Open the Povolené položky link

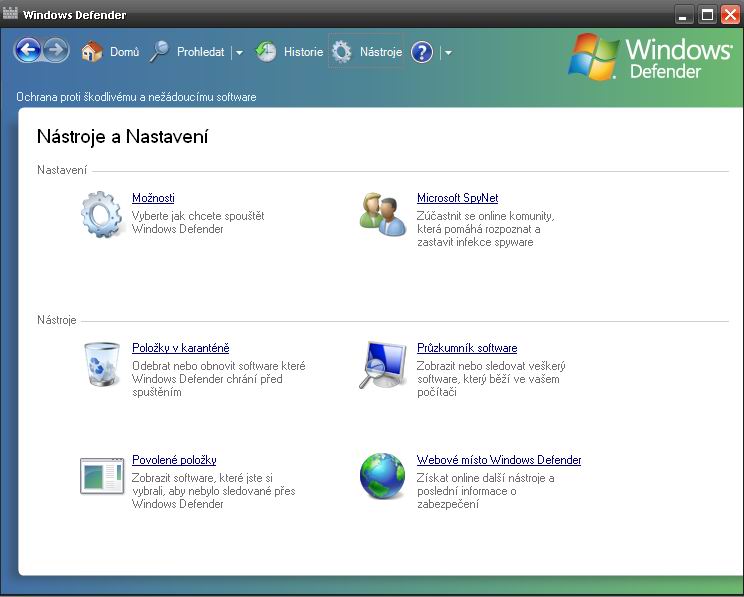174,460
